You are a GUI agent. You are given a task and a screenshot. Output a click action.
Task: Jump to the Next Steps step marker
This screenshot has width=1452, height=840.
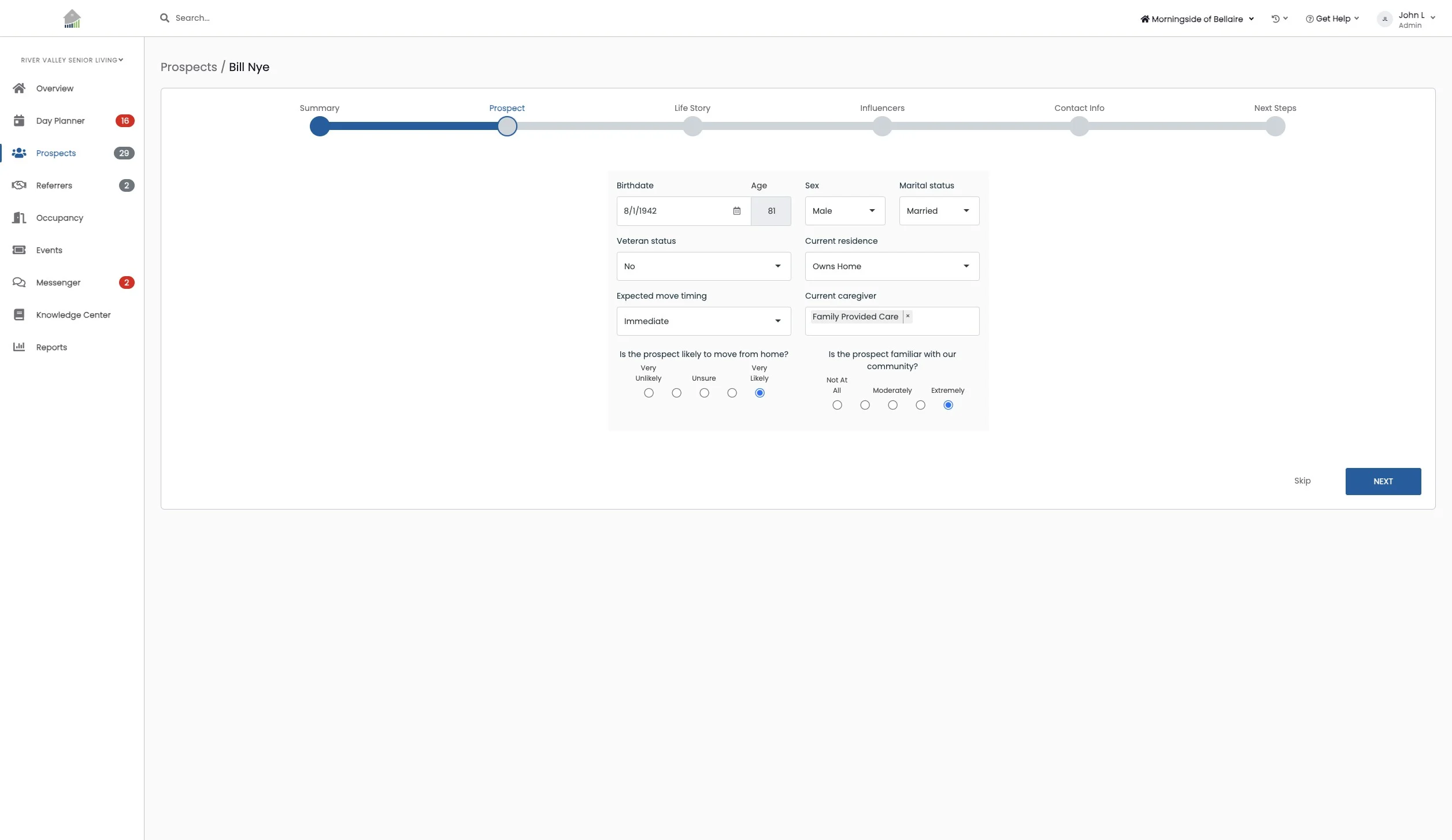1275,126
